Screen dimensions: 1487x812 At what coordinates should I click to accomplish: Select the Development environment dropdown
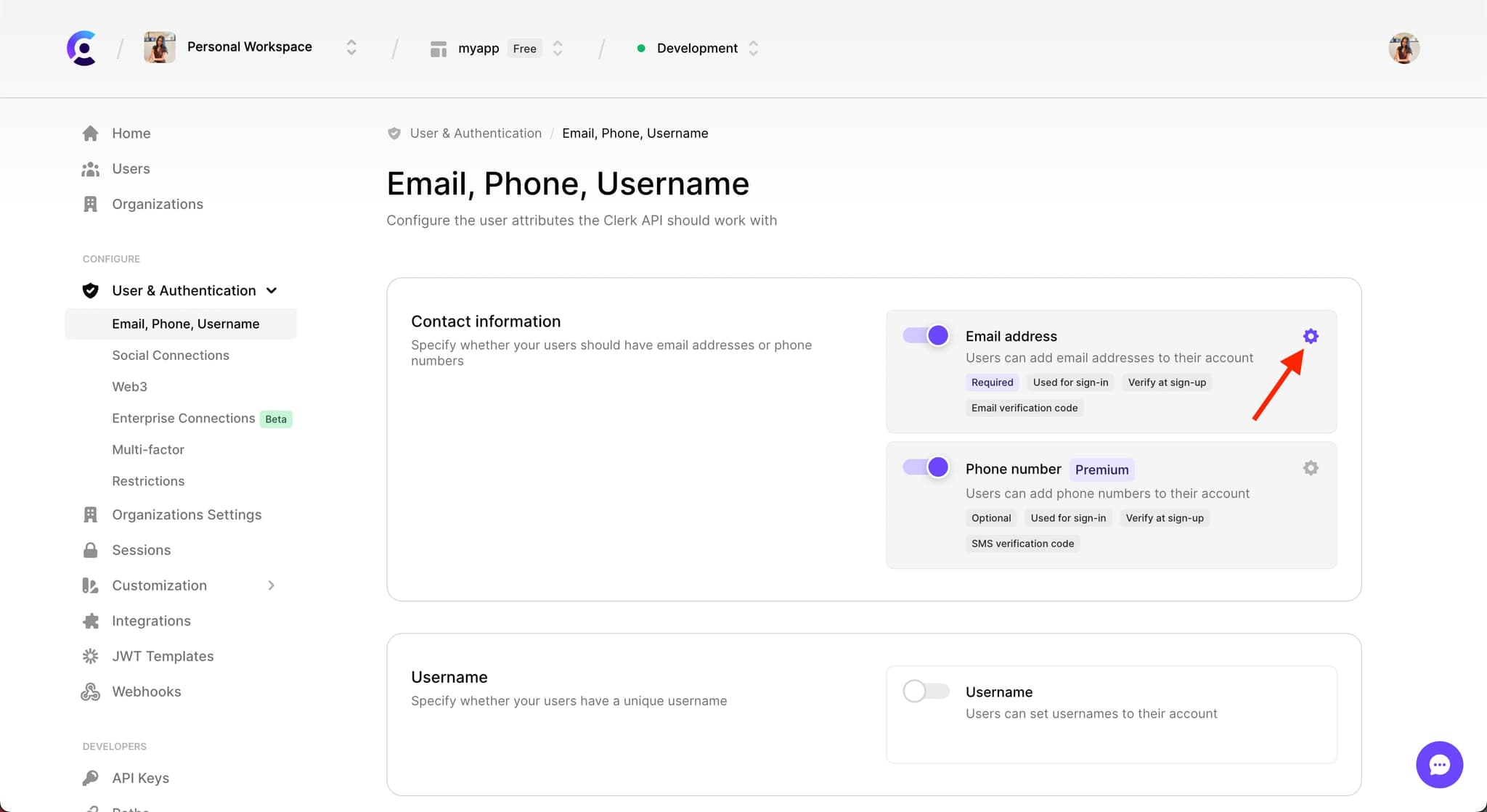tap(697, 47)
